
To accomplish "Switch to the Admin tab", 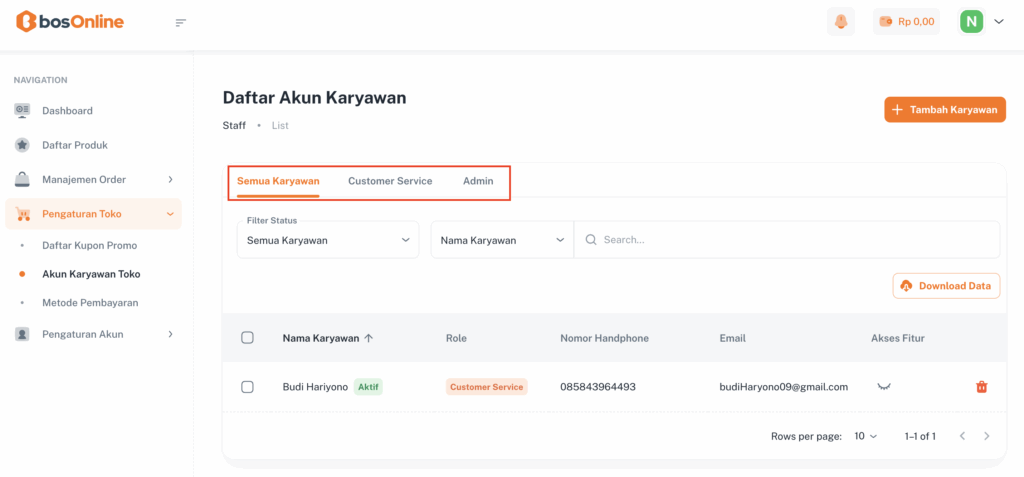I will pyautogui.click(x=478, y=181).
